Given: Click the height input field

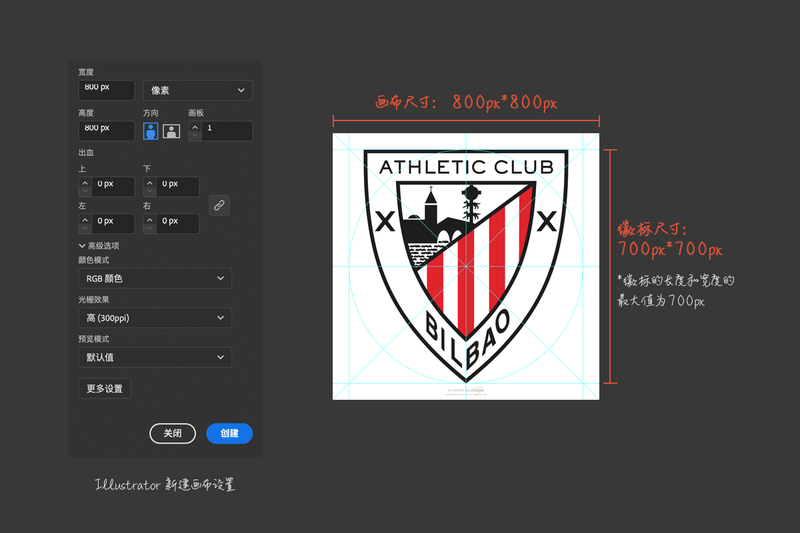Looking at the screenshot, I should point(106,130).
